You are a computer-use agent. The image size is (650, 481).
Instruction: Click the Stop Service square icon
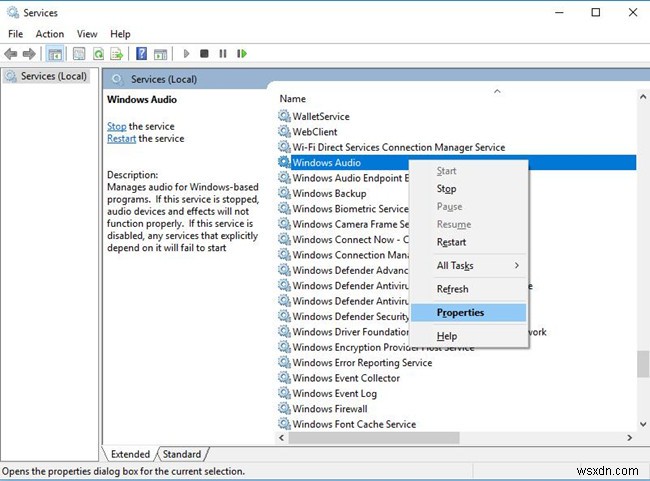[204, 53]
